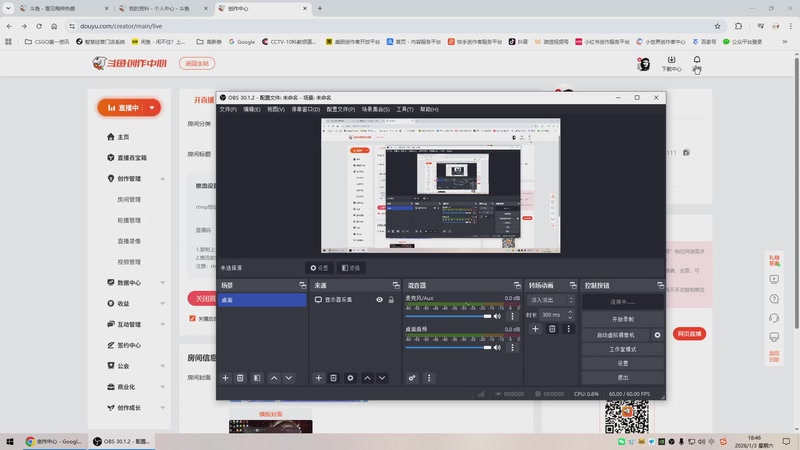
Task: Toggle 开始录制 recording button
Action: click(x=622, y=319)
